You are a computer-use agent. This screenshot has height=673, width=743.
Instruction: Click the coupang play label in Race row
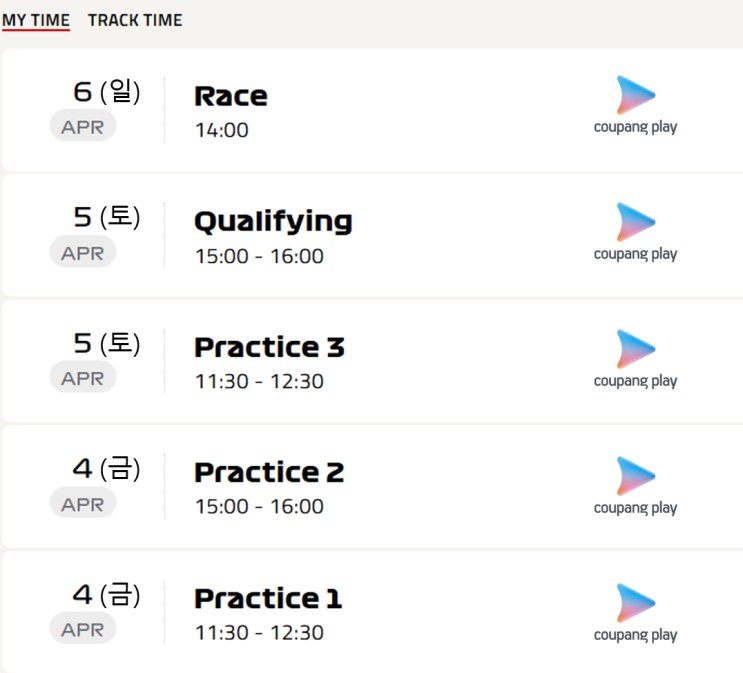click(635, 127)
